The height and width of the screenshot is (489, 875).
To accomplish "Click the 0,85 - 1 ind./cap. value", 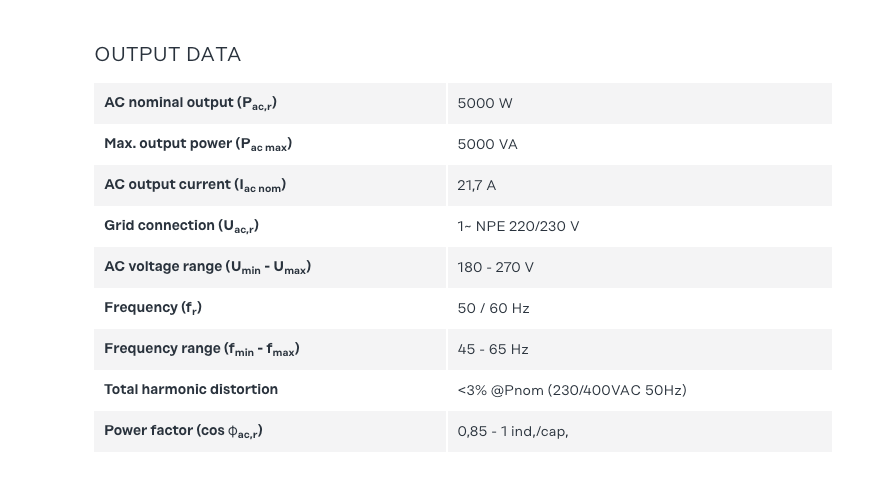I will pyautogui.click(x=513, y=431).
